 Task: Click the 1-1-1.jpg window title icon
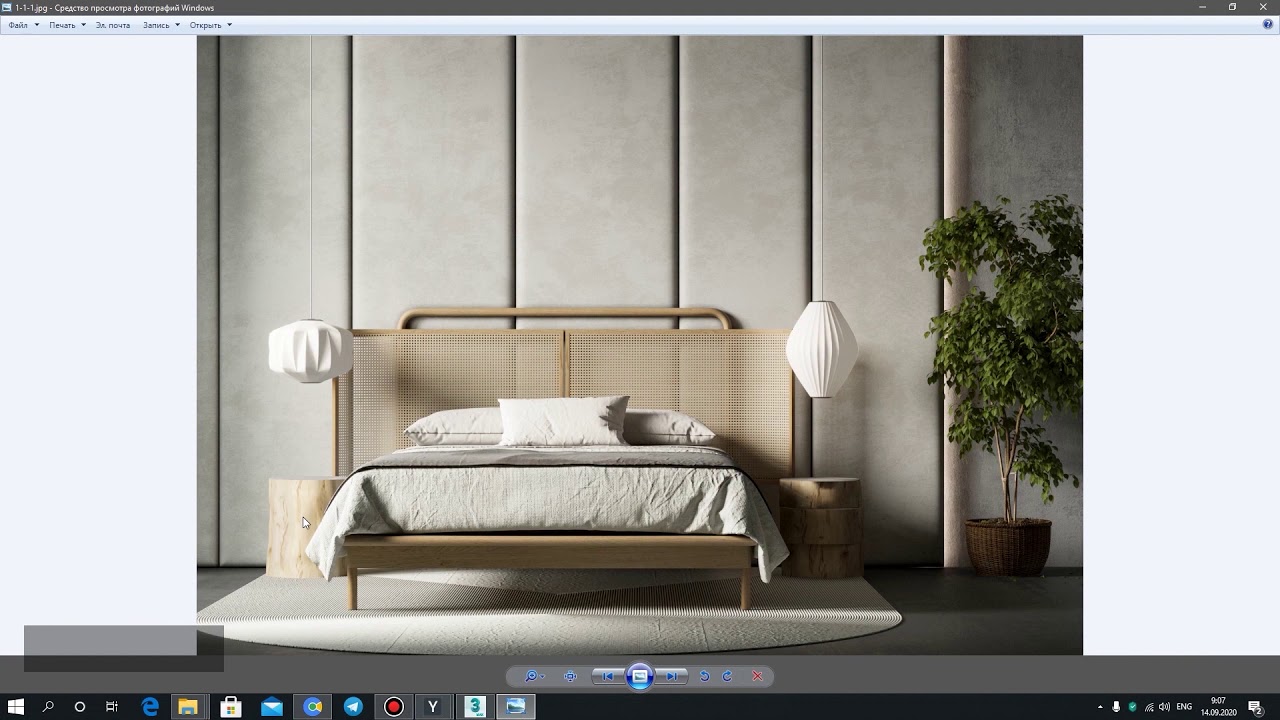(x=7, y=7)
